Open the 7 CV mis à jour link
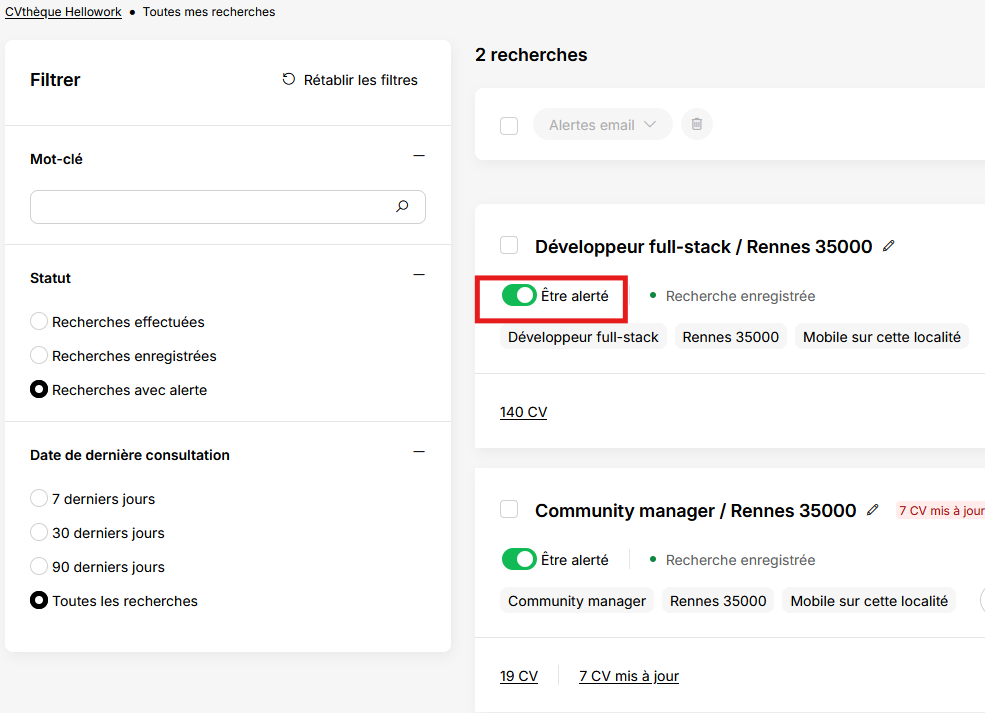The width and height of the screenshot is (985, 713). pyautogui.click(x=629, y=676)
